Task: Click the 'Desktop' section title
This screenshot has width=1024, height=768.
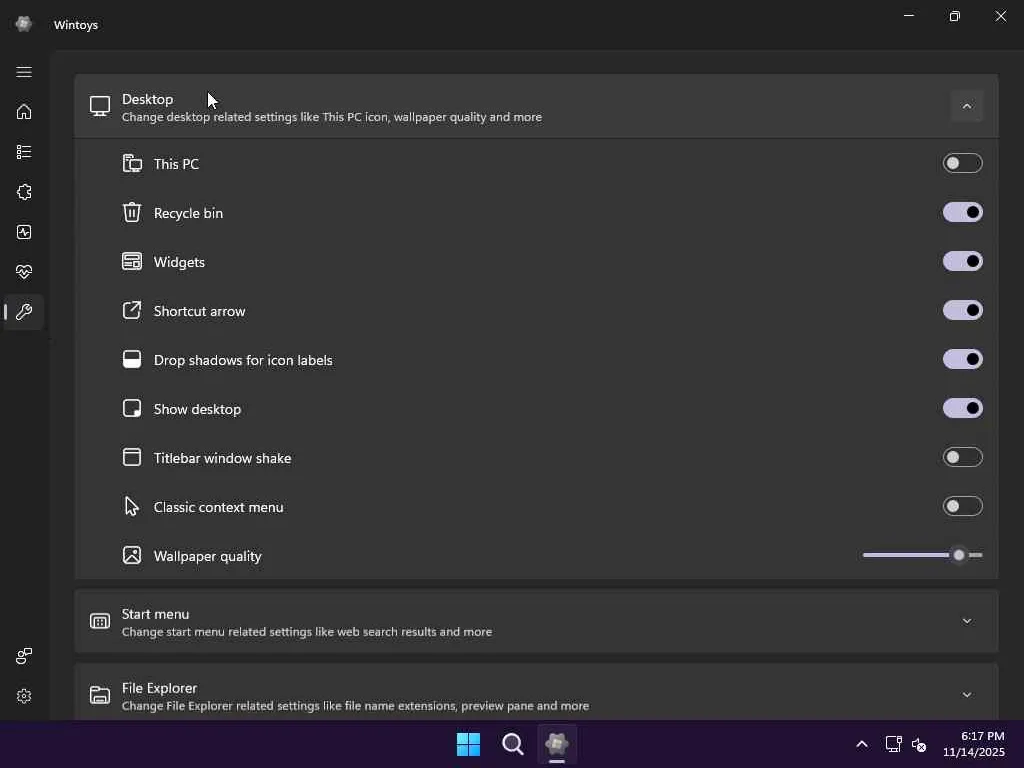Action: pos(148,99)
